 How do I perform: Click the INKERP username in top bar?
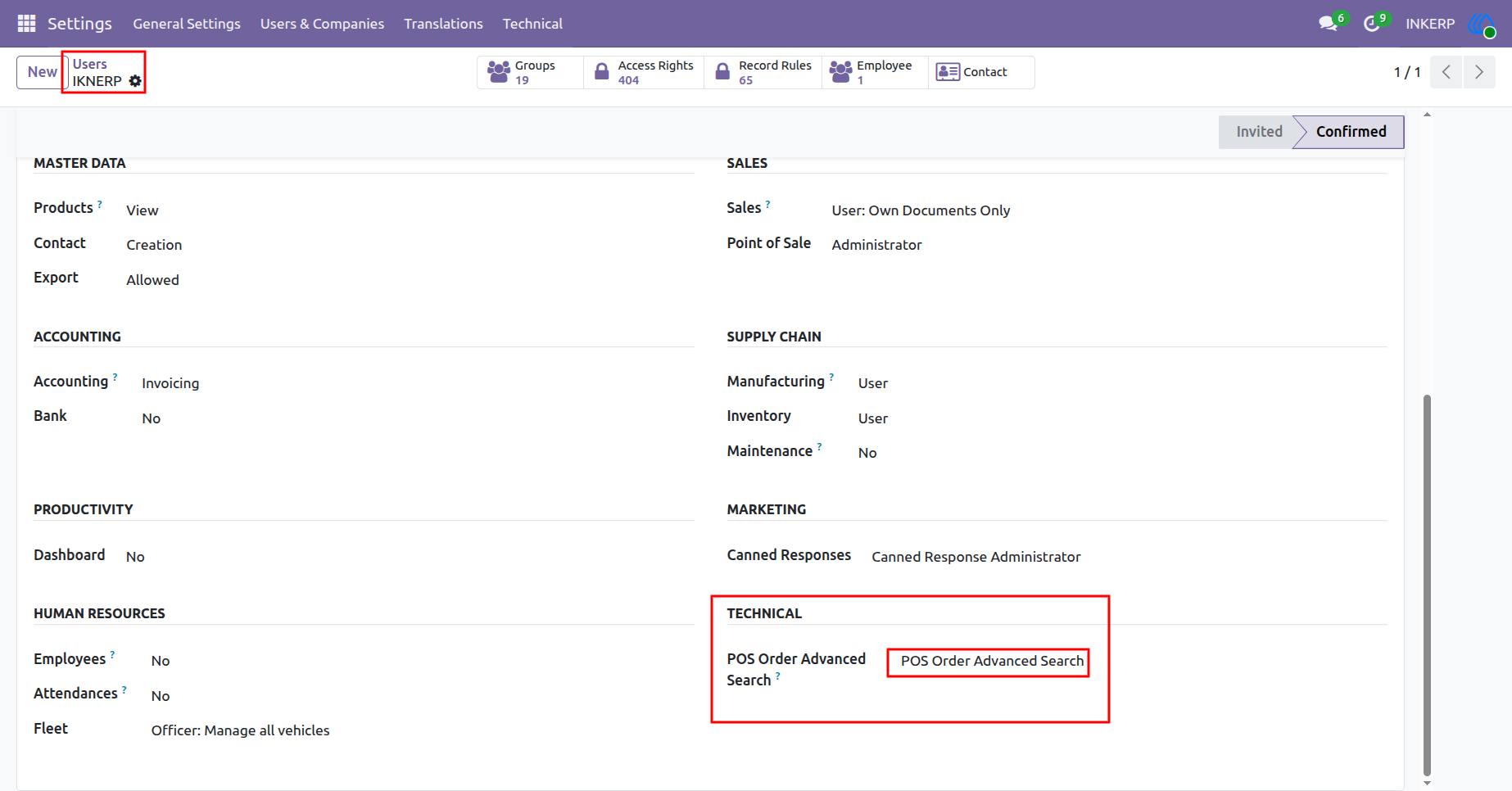click(x=1430, y=24)
